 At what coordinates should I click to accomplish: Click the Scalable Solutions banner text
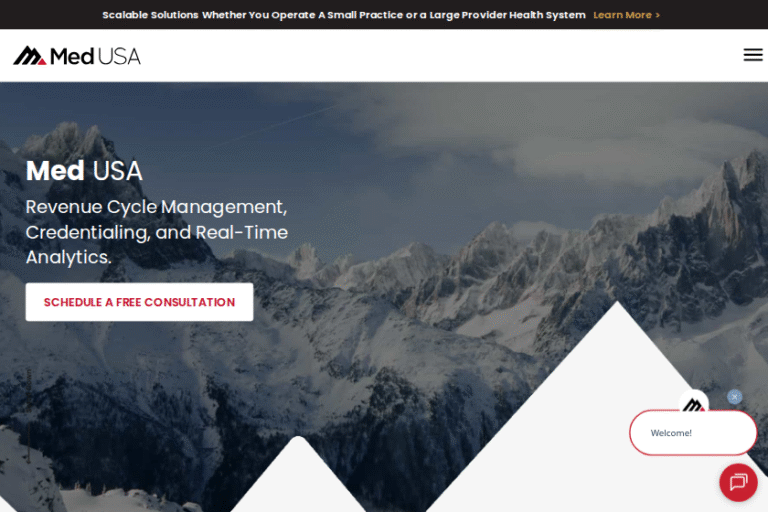tap(344, 15)
